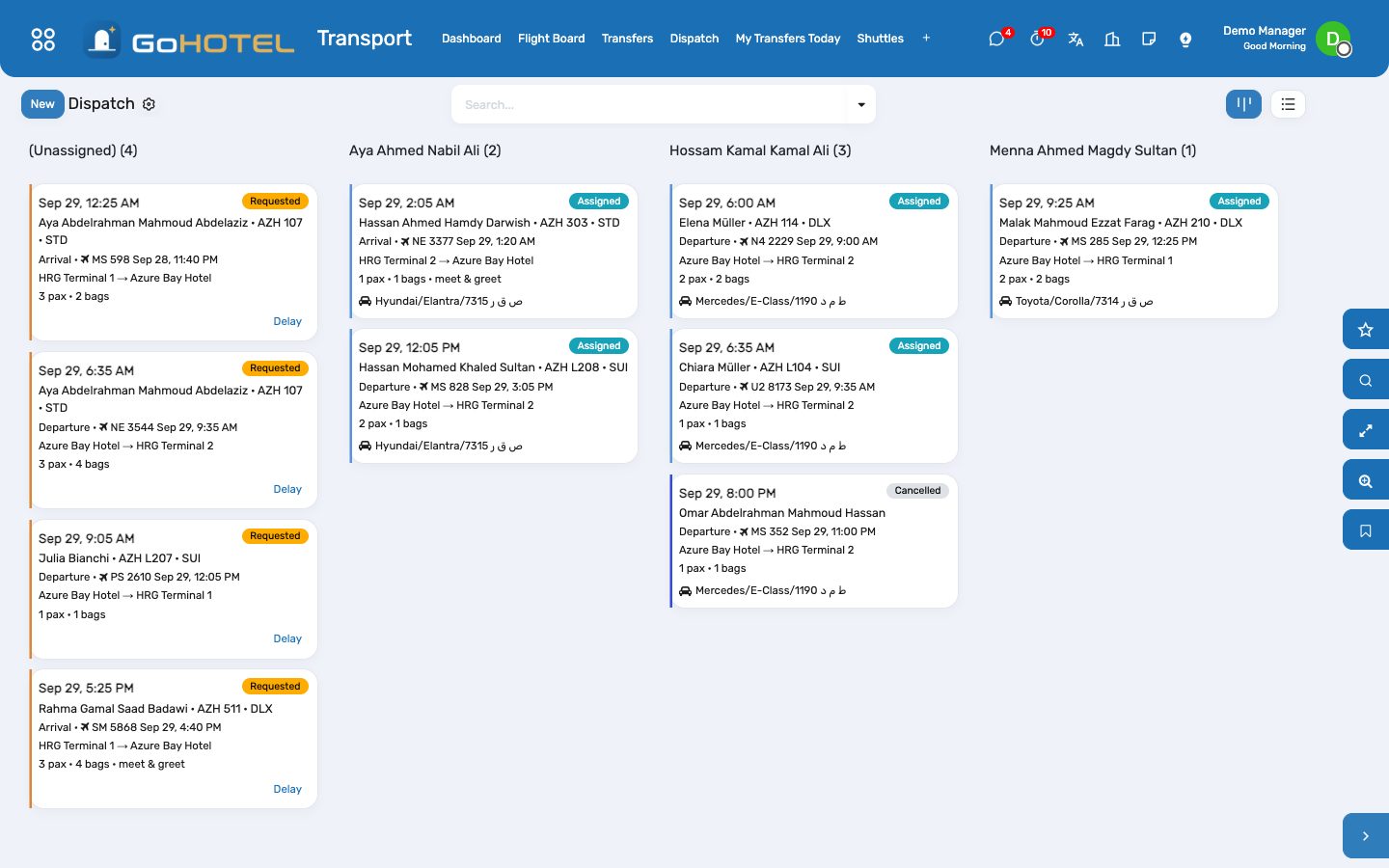Image resolution: width=1389 pixels, height=868 pixels.
Task: Open the Dispatch menu item
Action: click(x=694, y=39)
